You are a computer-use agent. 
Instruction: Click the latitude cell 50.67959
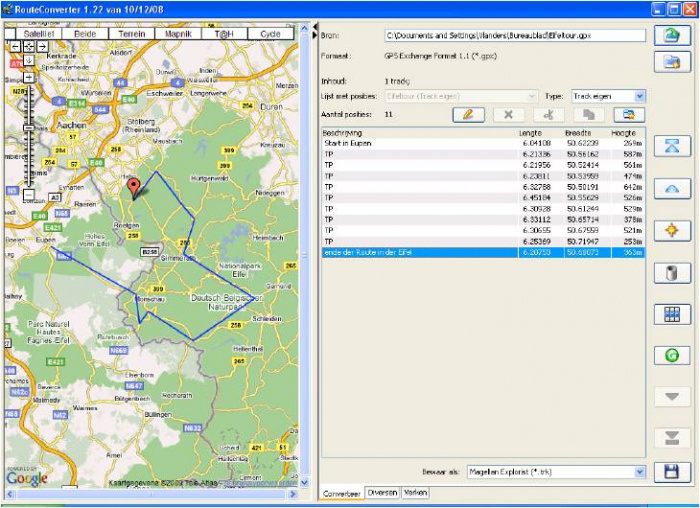click(x=583, y=231)
